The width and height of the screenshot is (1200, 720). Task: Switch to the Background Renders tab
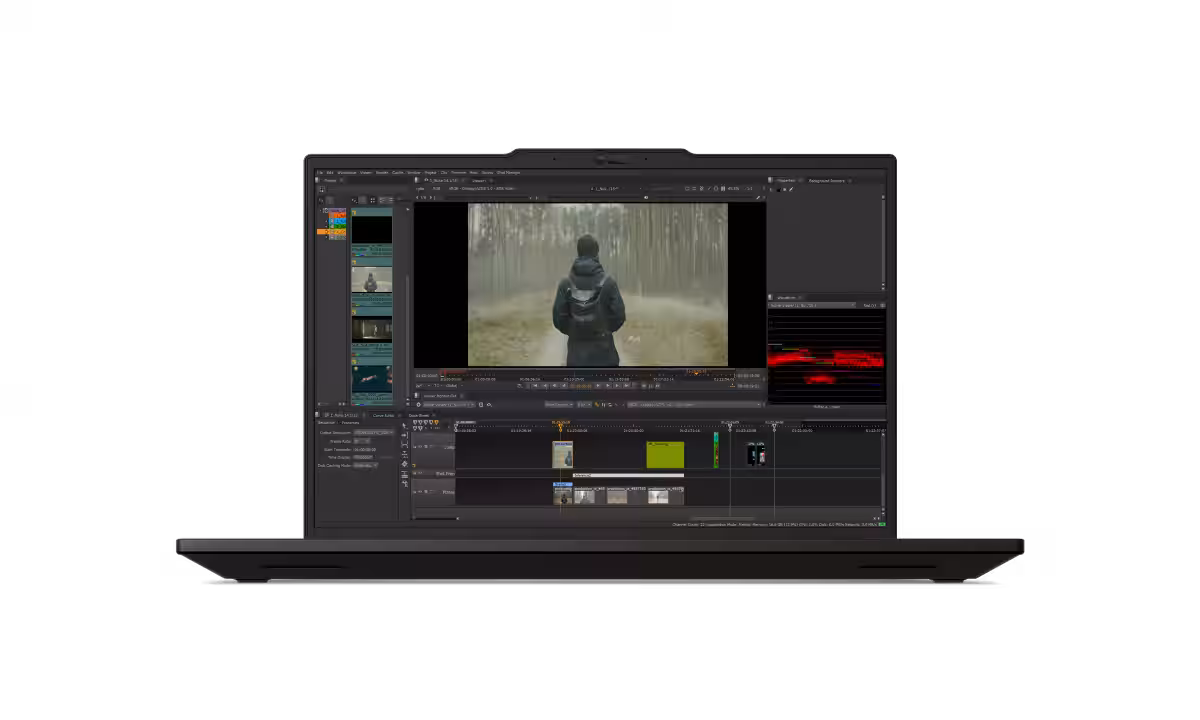(x=827, y=181)
